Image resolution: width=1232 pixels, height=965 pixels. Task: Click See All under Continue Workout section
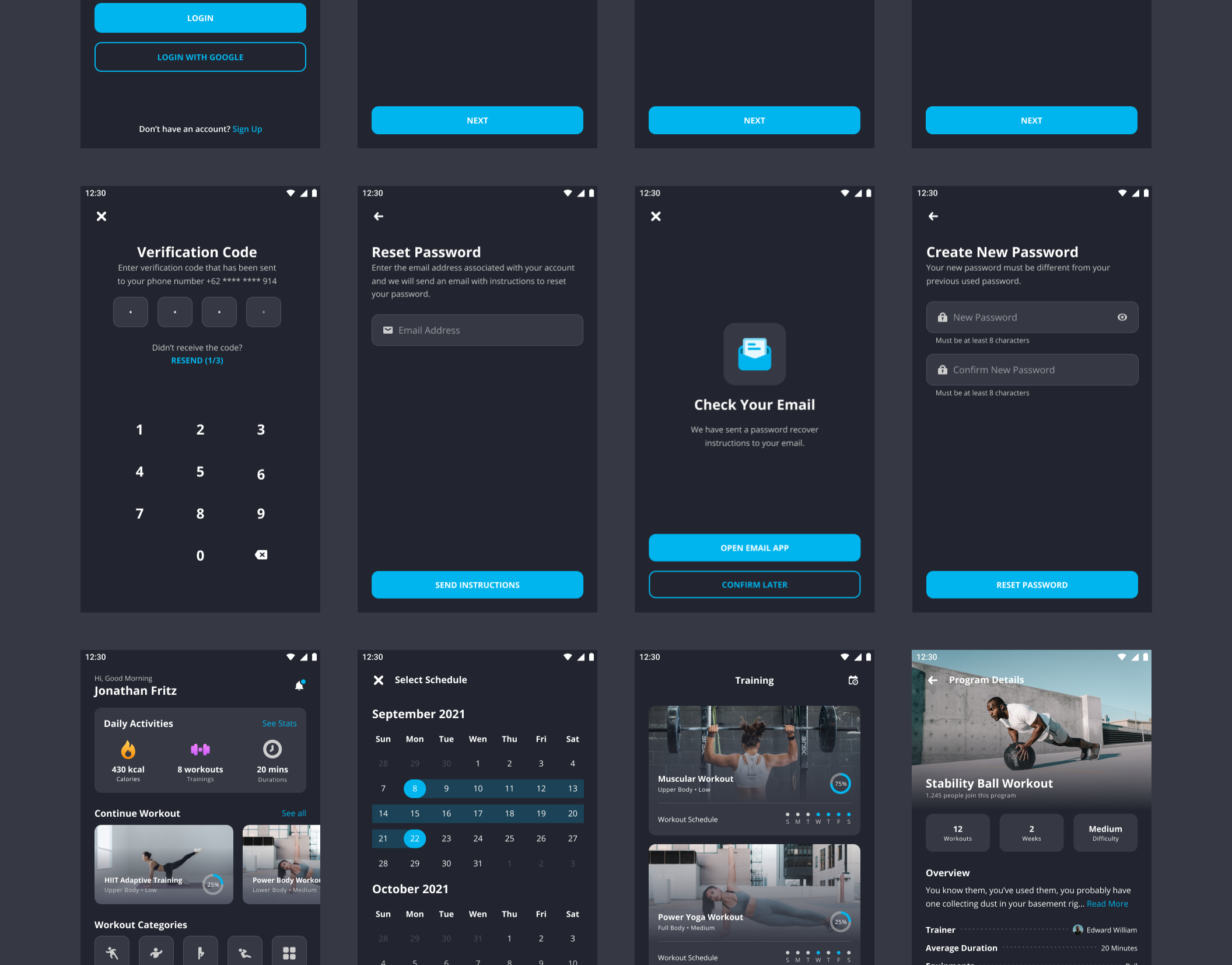(294, 812)
